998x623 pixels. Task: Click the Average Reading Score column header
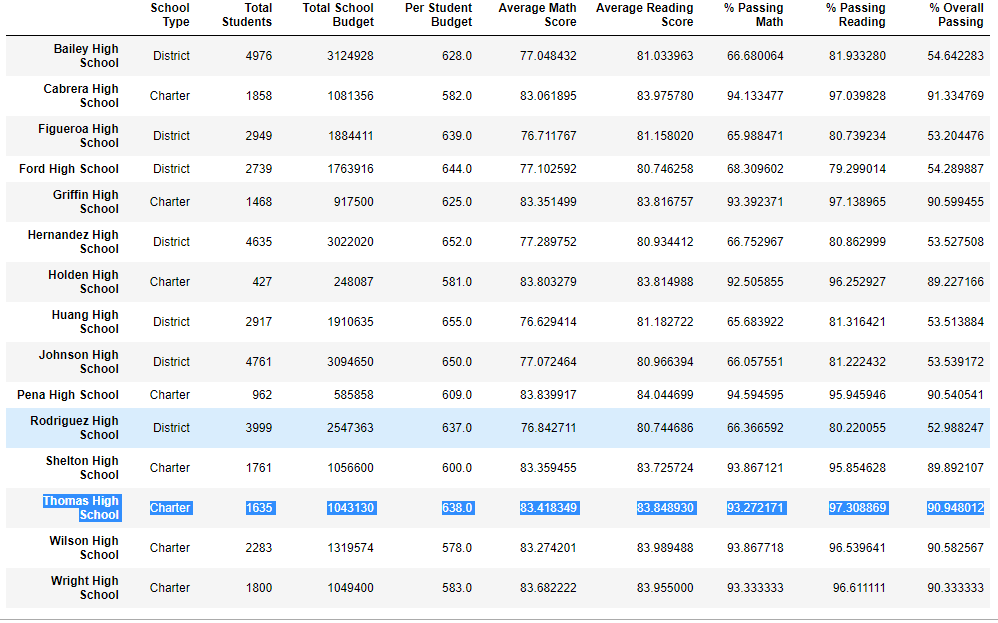645,15
